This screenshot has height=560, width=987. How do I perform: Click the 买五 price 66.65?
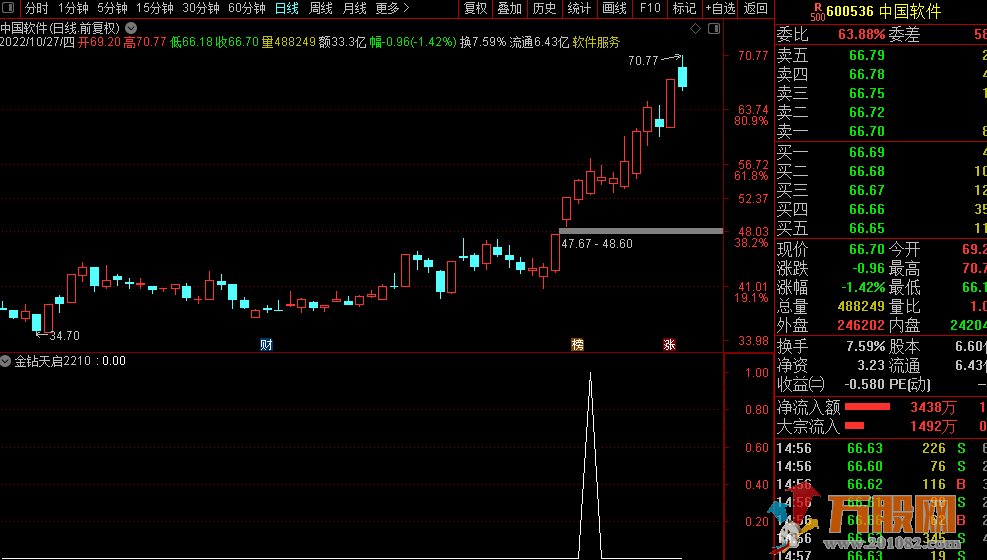click(867, 228)
